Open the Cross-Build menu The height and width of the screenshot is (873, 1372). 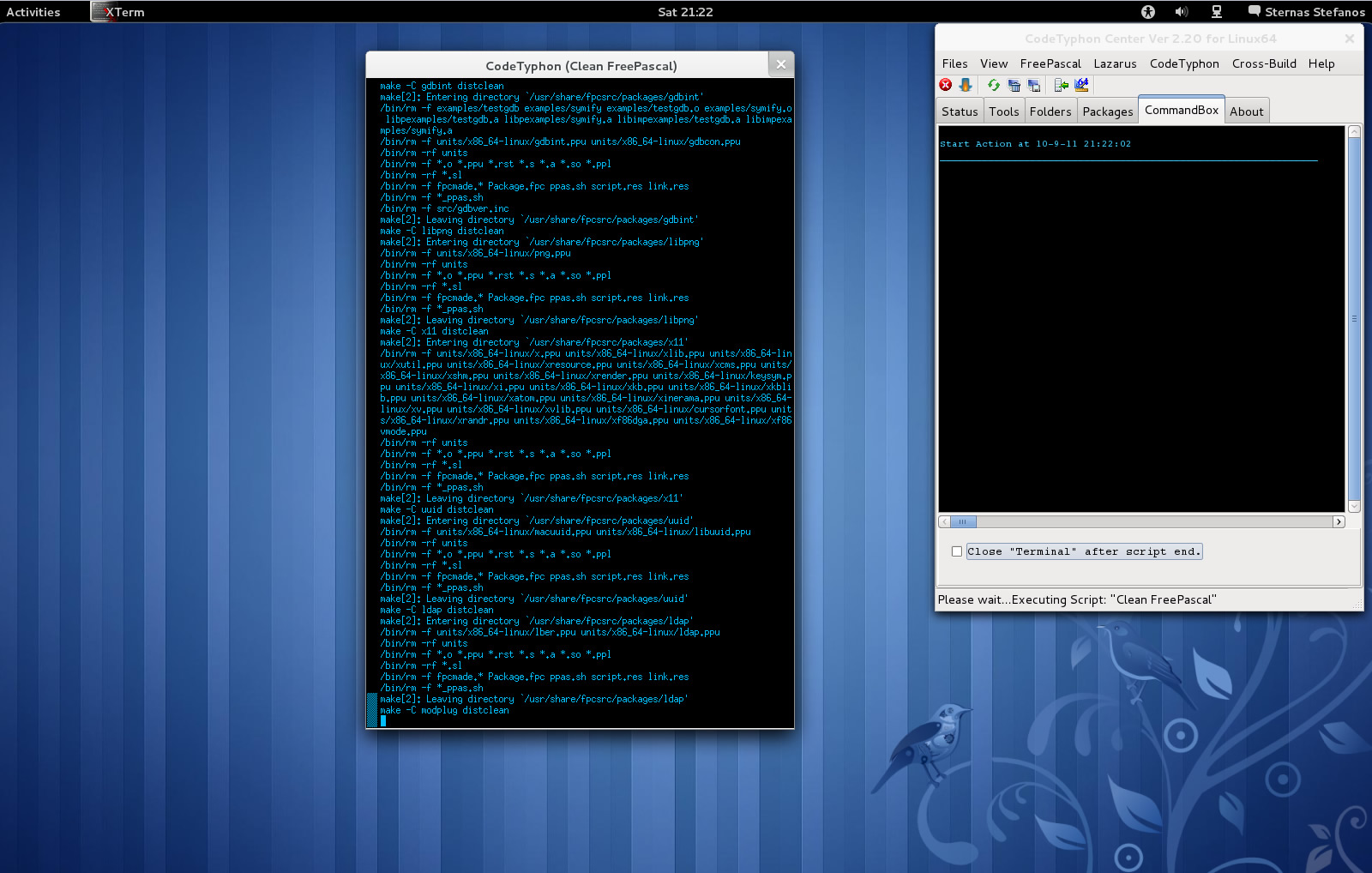(1264, 63)
